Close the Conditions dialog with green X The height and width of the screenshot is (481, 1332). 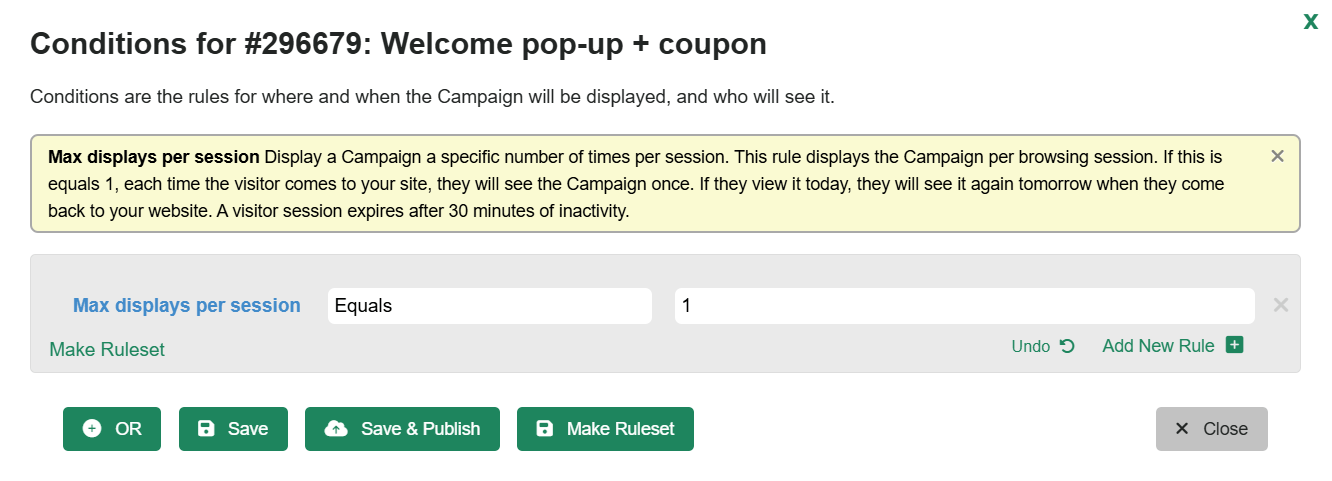(x=1310, y=21)
